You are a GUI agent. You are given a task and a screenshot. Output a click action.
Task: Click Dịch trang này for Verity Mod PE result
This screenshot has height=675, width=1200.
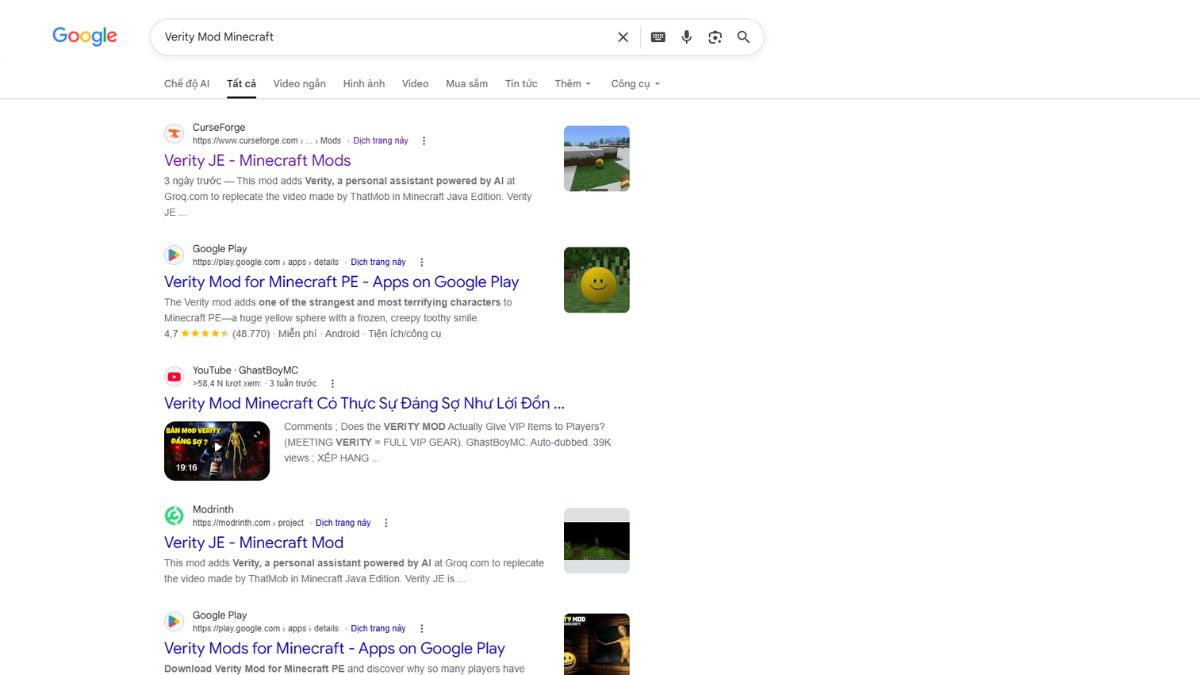(379, 262)
